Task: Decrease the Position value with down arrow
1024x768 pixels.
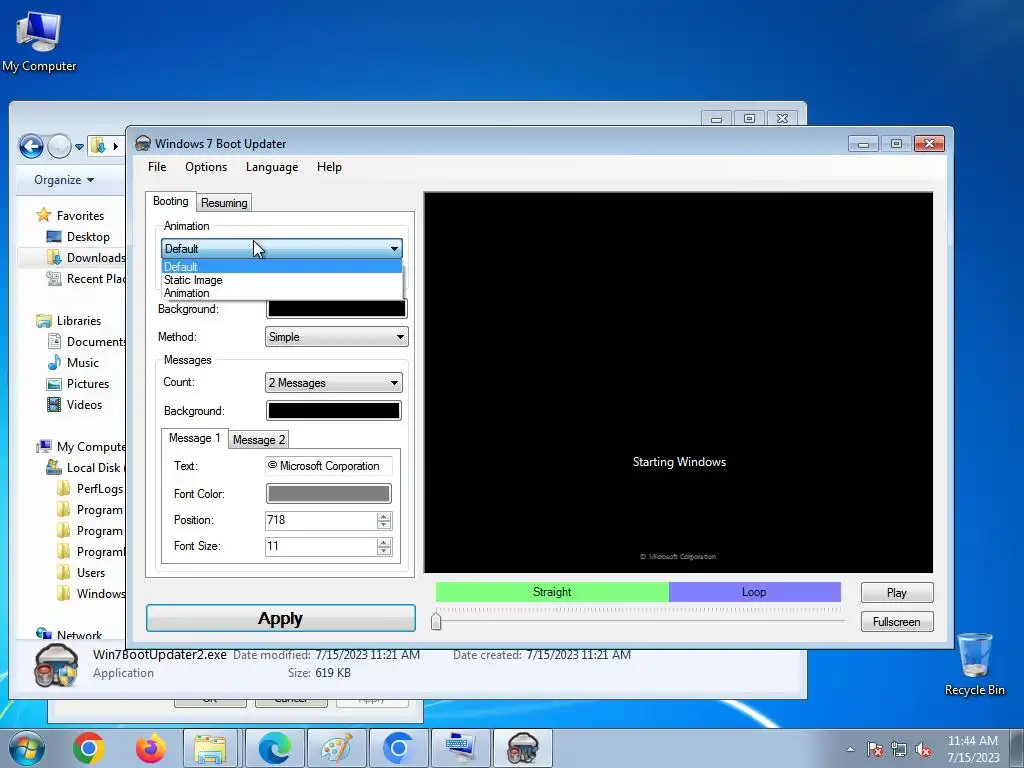Action: [x=384, y=525]
